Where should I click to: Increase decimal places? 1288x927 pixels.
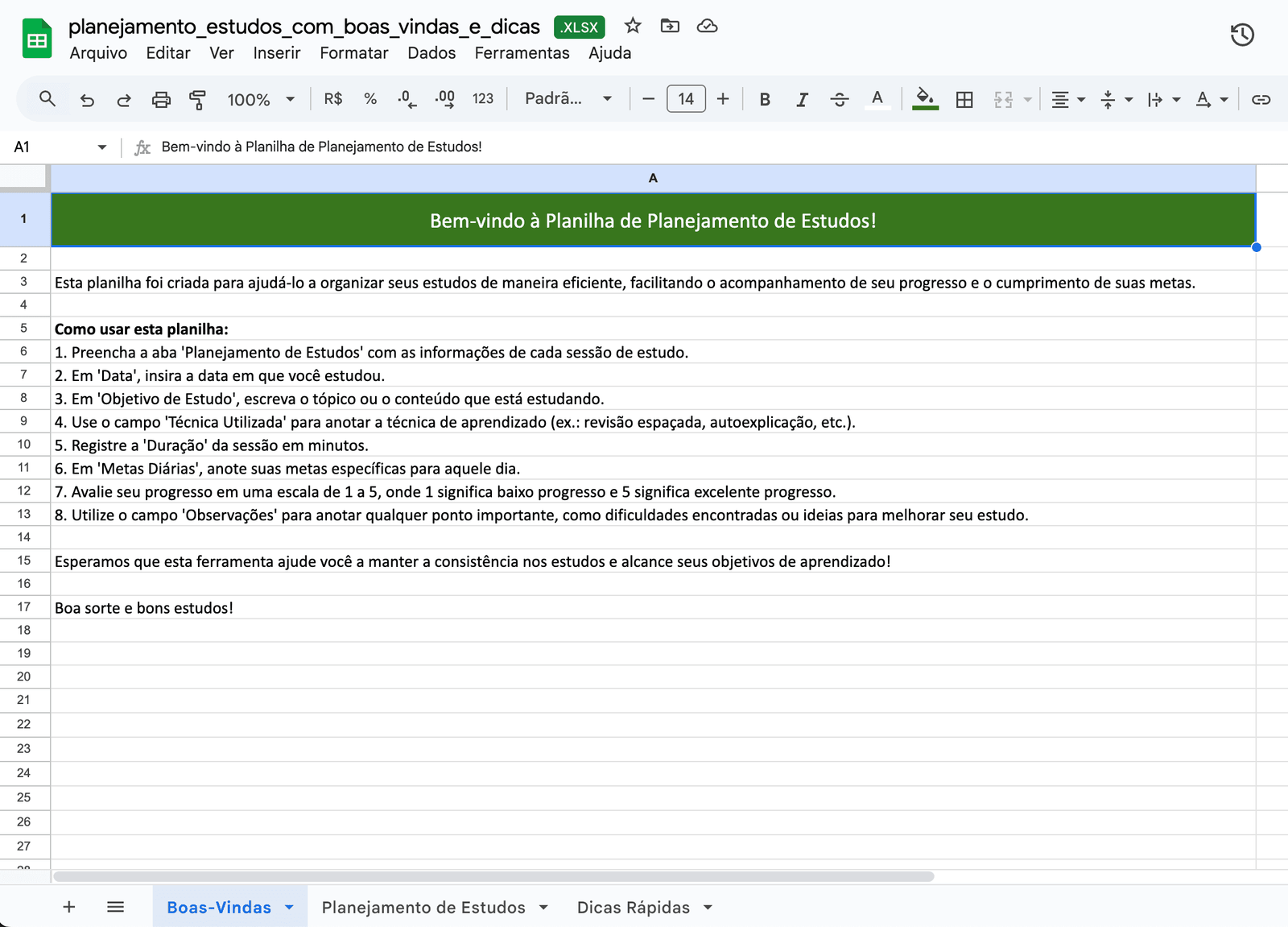coord(444,99)
